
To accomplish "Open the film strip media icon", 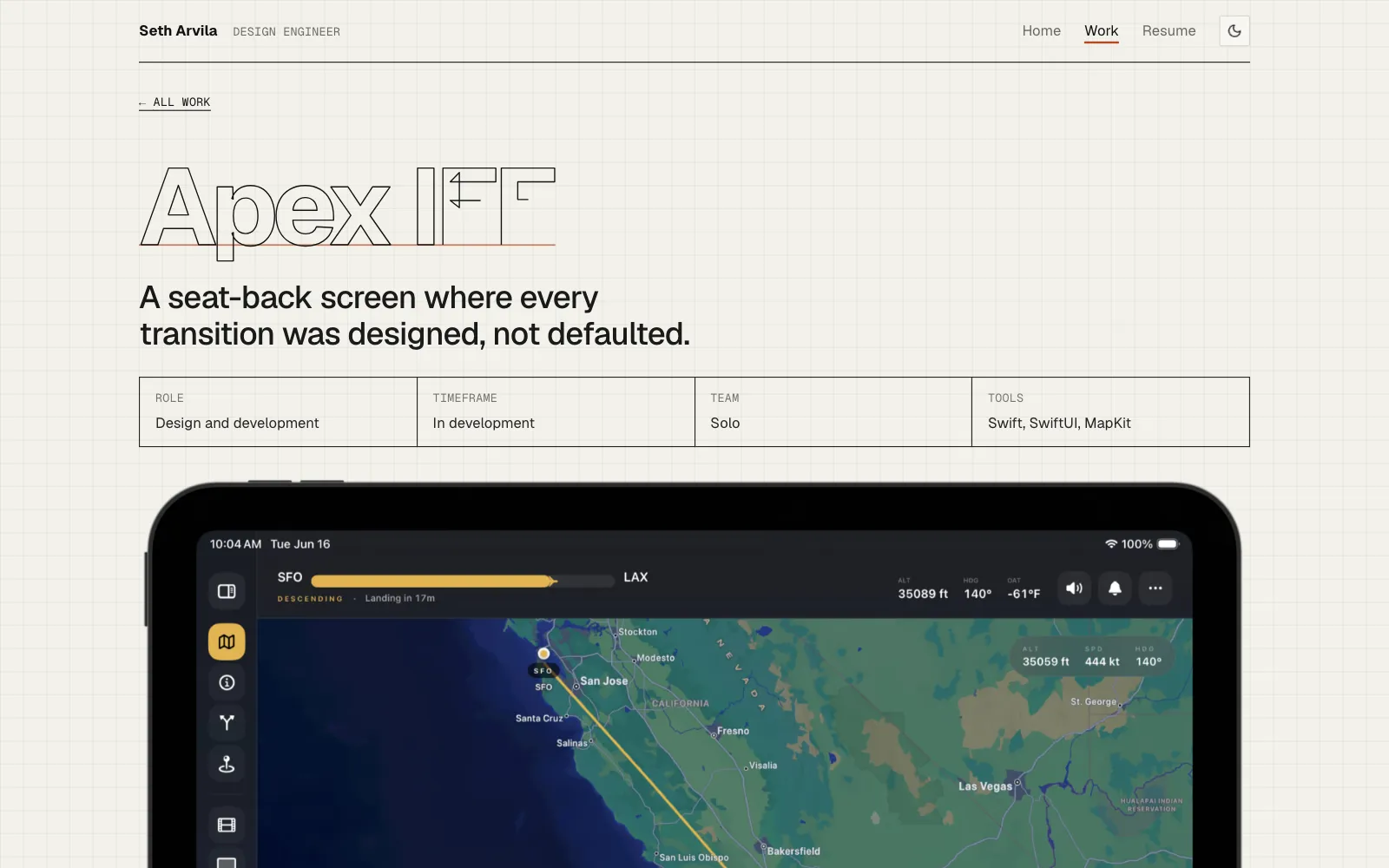I will tap(227, 825).
